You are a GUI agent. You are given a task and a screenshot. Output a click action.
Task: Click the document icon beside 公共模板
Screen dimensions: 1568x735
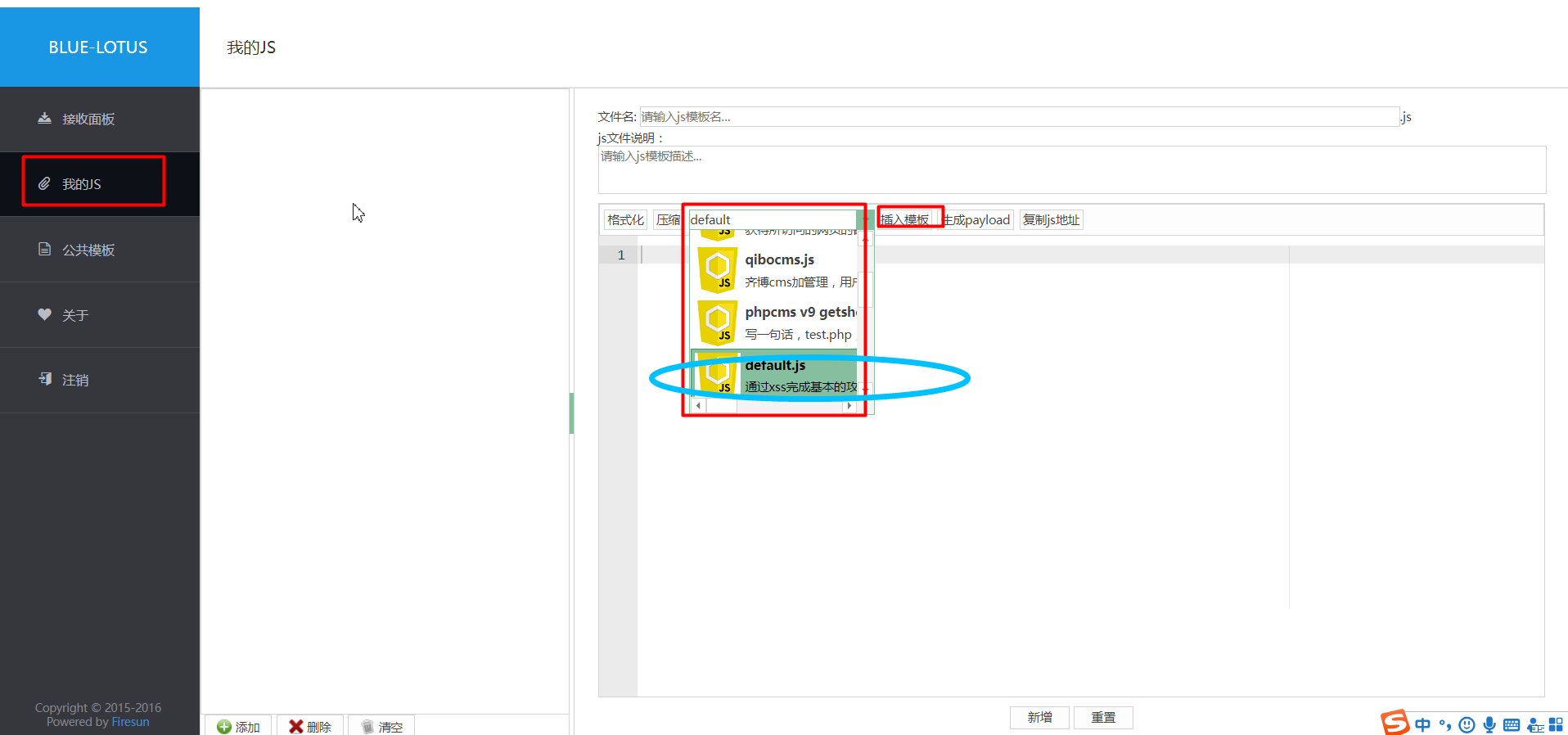coord(44,249)
